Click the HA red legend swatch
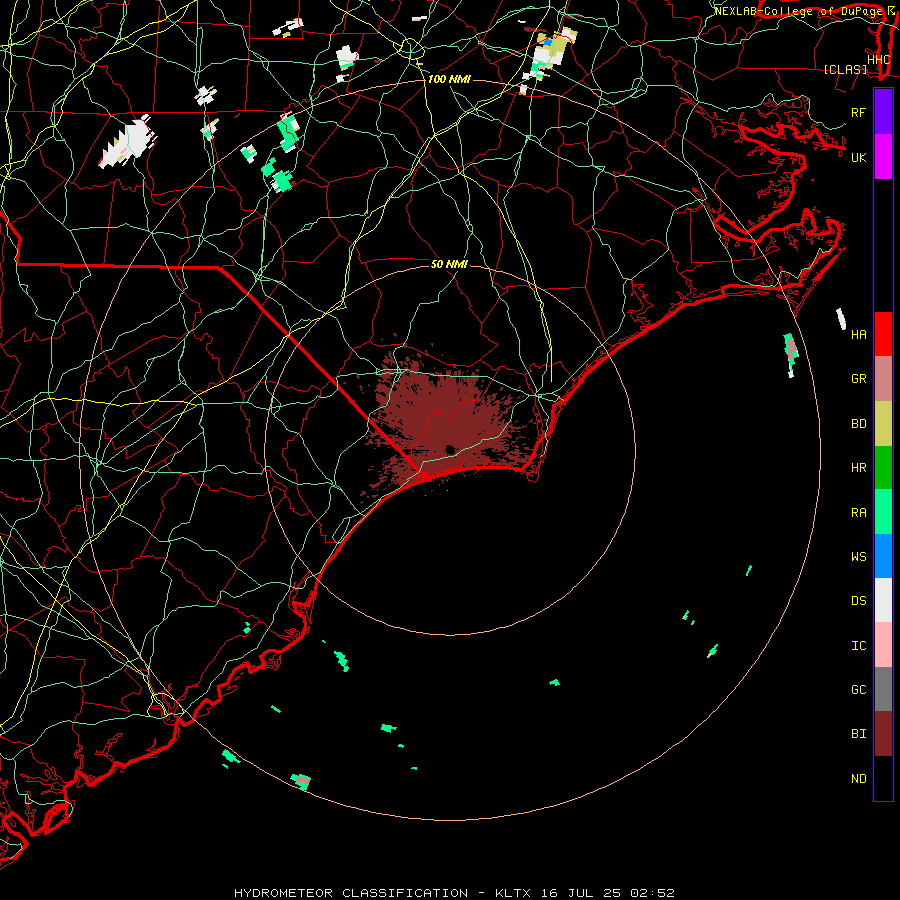900x900 pixels. tap(883, 334)
